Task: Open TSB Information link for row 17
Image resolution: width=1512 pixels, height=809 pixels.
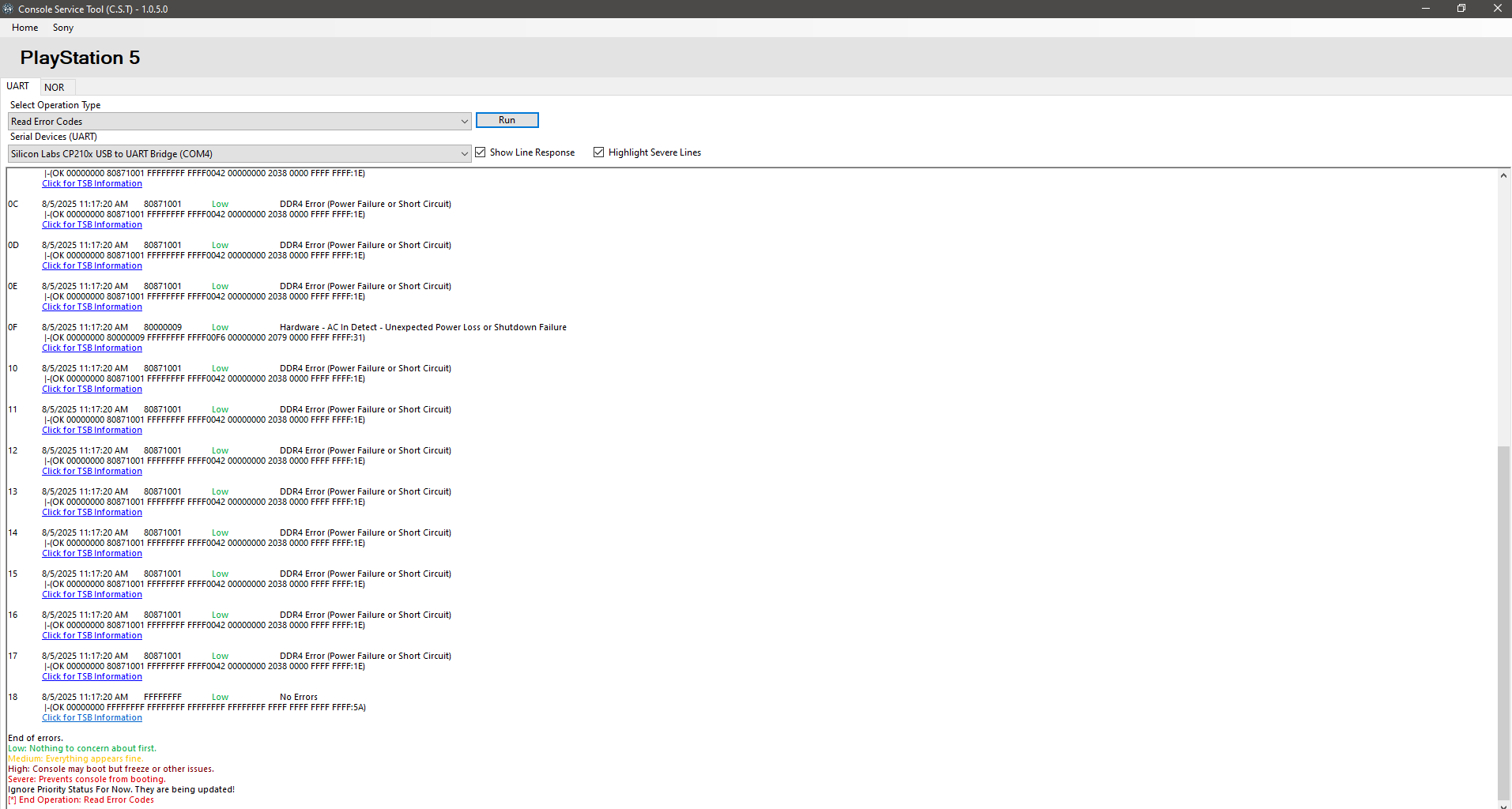Action: tap(92, 677)
